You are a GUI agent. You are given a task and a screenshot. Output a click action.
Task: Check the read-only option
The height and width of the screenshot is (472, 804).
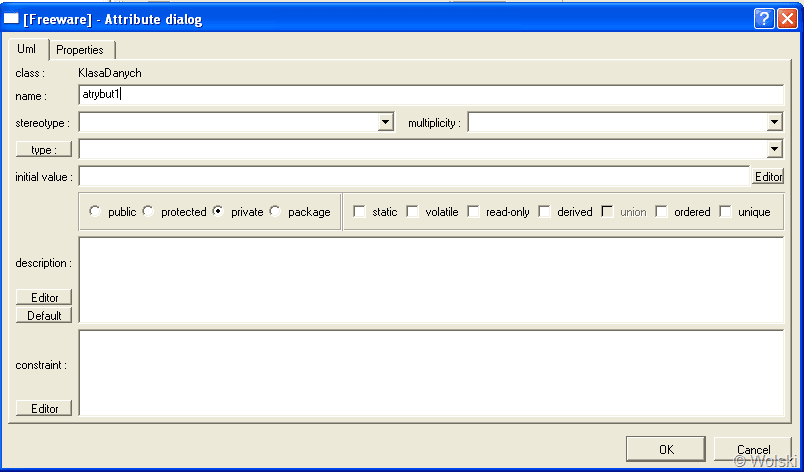474,211
